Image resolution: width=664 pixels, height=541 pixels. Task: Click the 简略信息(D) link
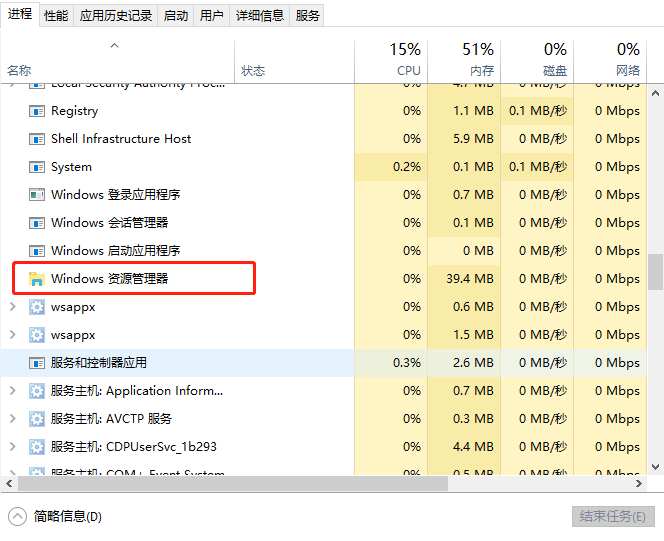68,516
